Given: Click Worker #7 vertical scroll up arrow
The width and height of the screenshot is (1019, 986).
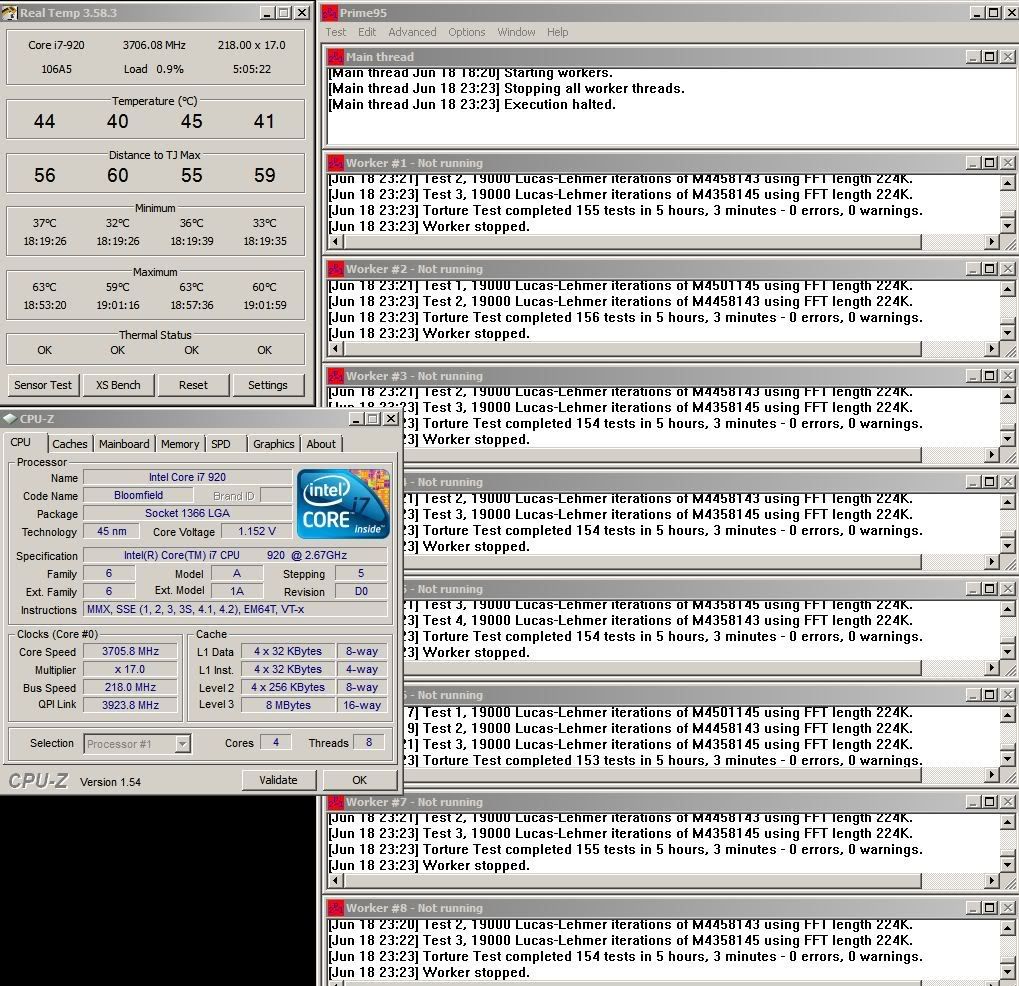Looking at the screenshot, I should click(x=1008, y=822).
